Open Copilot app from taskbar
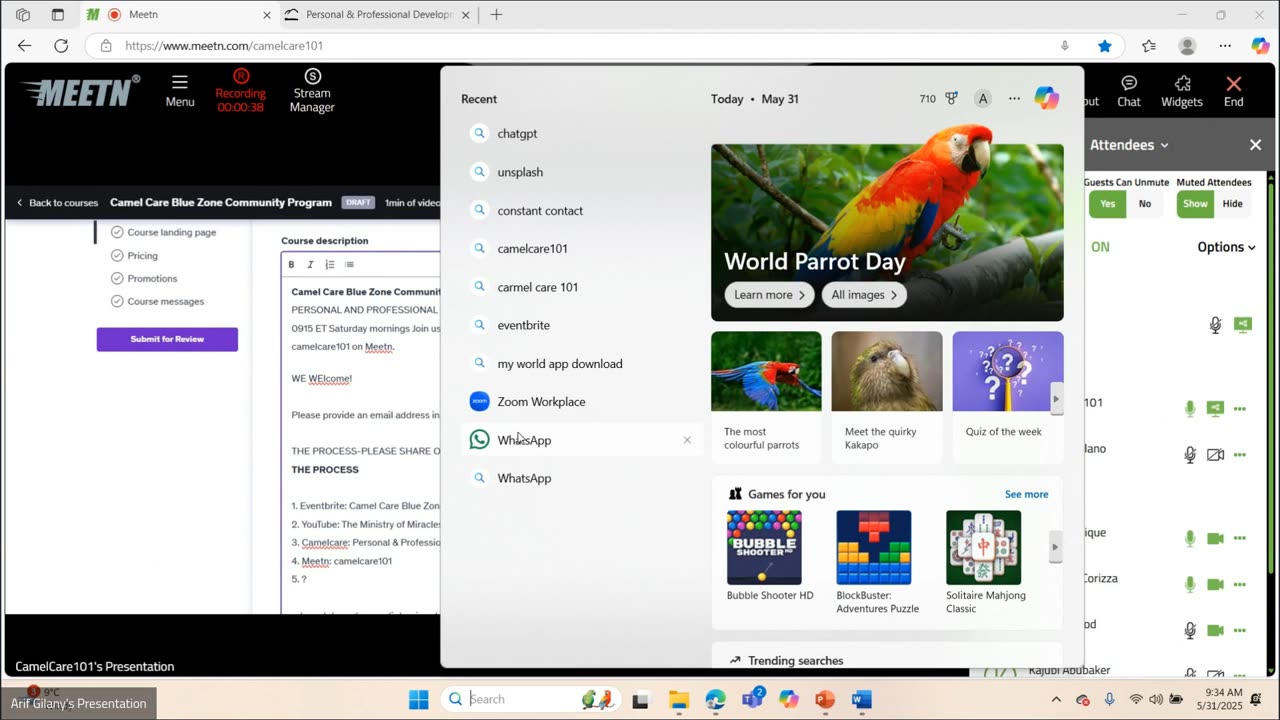 (x=789, y=699)
